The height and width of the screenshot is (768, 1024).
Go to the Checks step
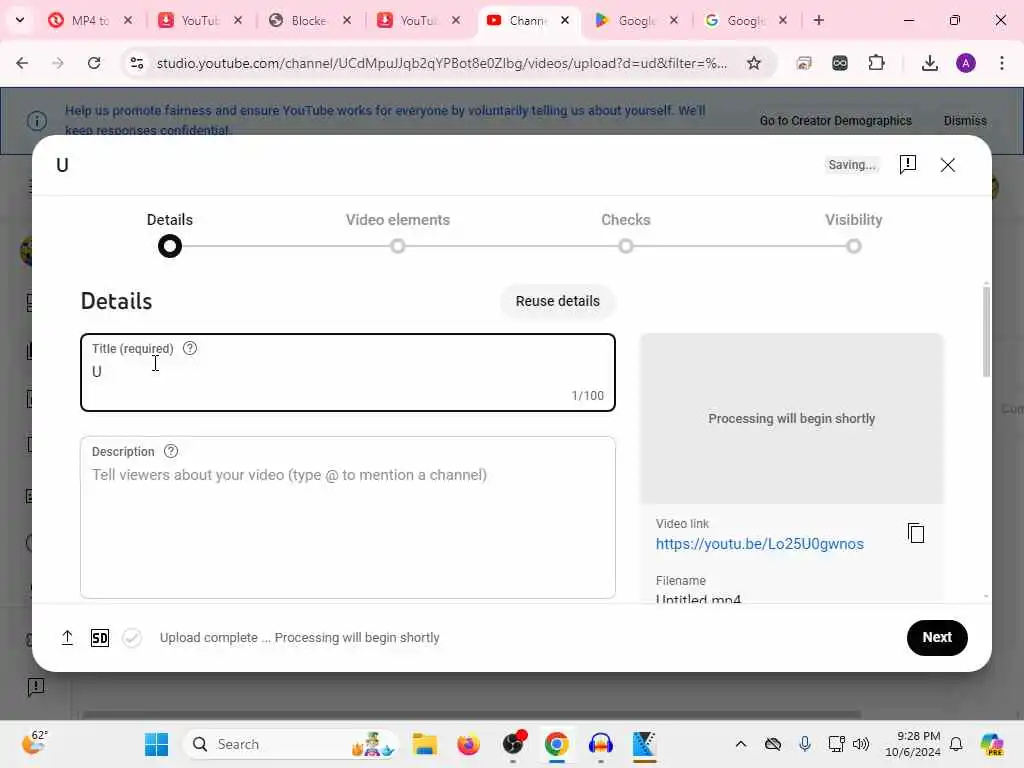[626, 232]
